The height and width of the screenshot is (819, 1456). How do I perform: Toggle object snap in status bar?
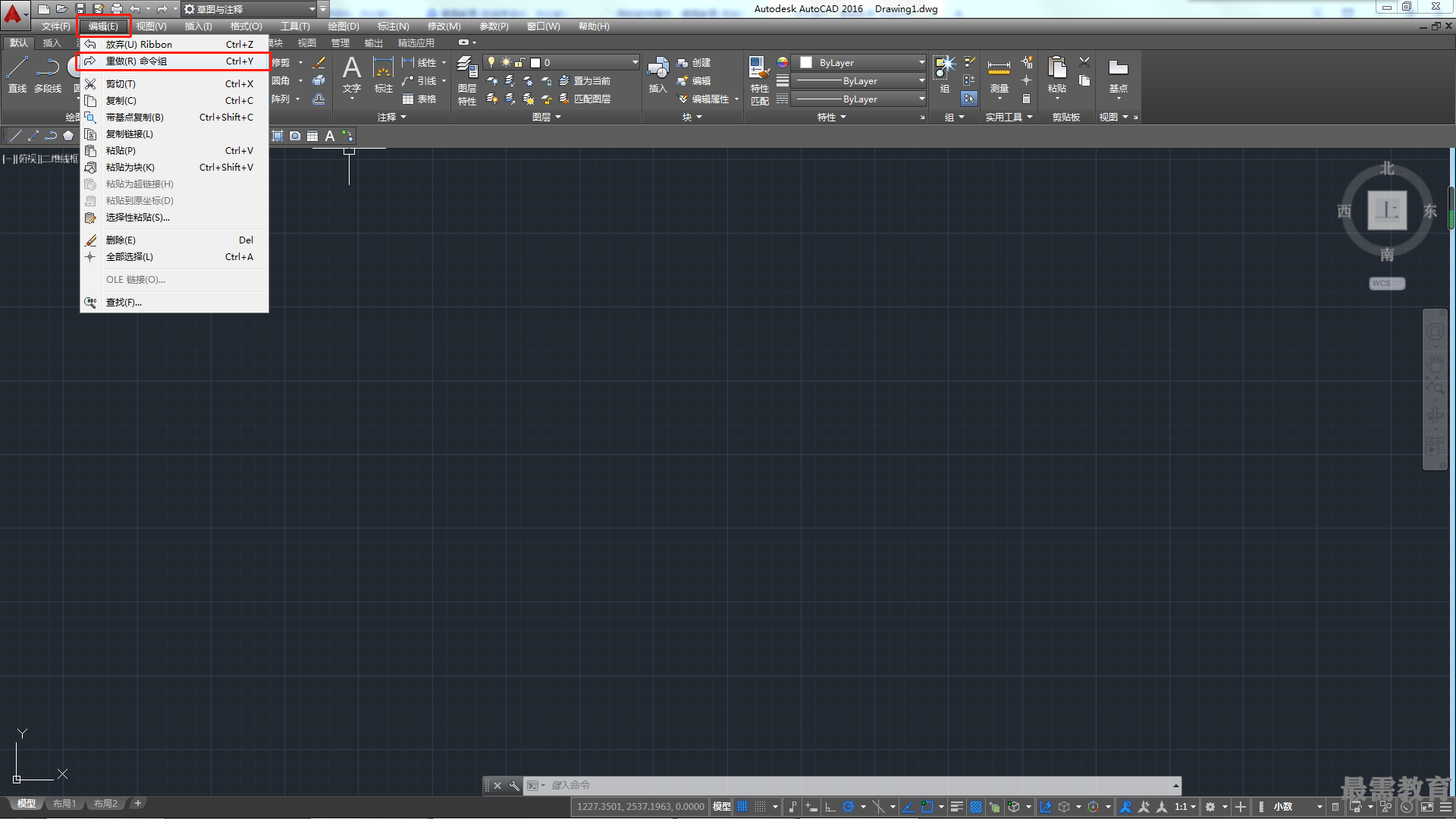tap(927, 807)
